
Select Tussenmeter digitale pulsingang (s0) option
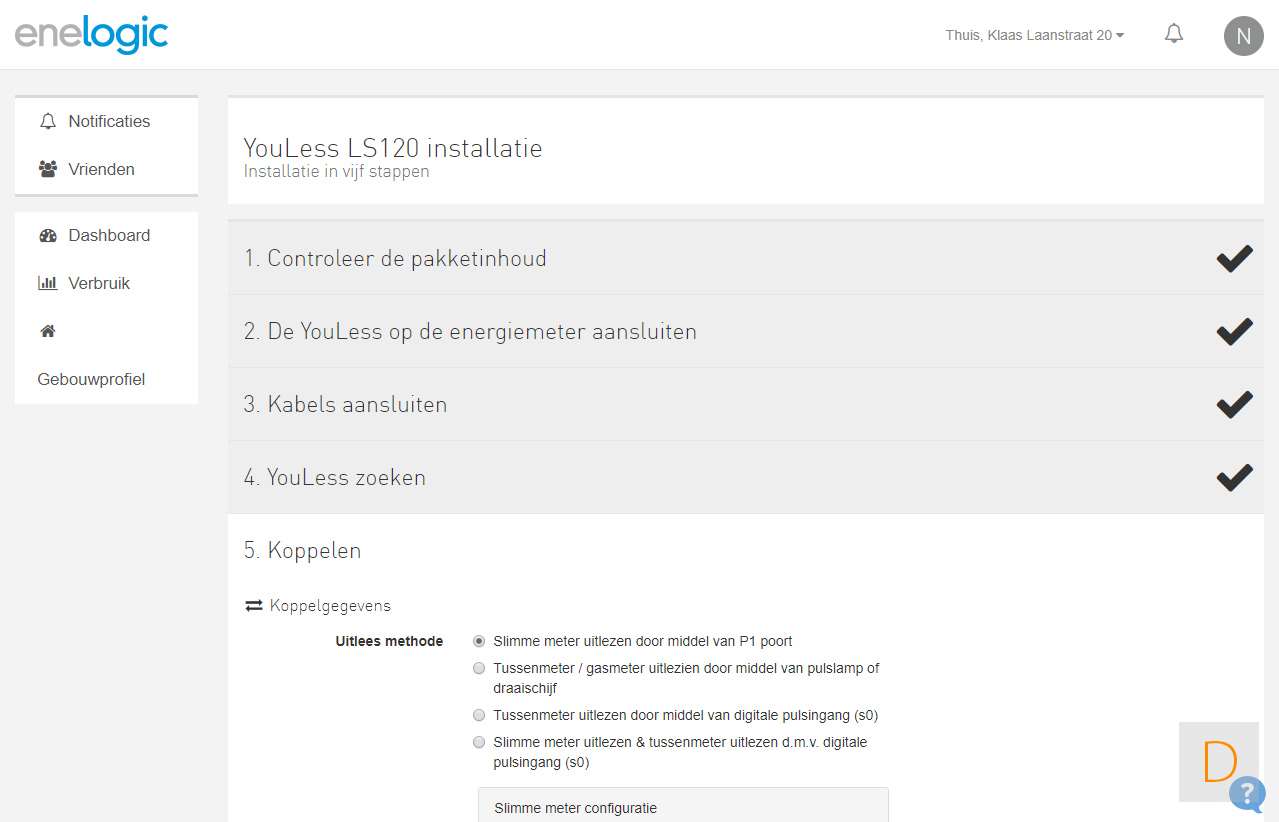click(x=479, y=715)
